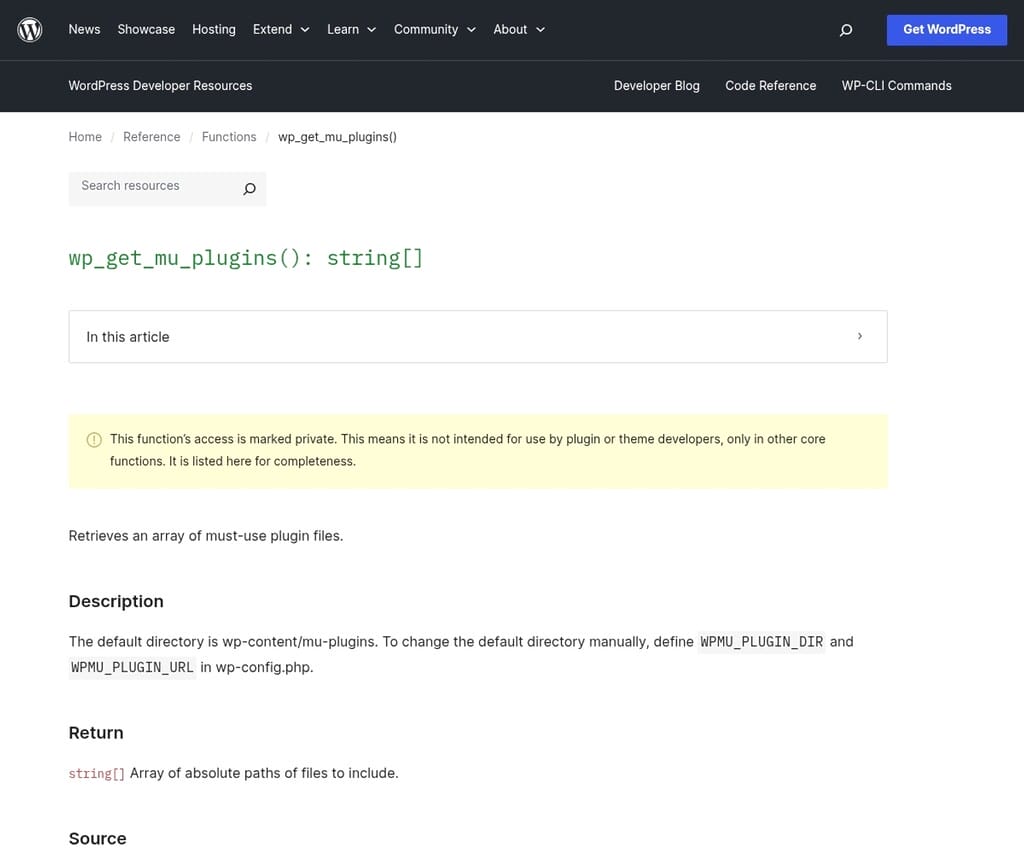Open the Functions breadcrumb link

[x=228, y=137]
